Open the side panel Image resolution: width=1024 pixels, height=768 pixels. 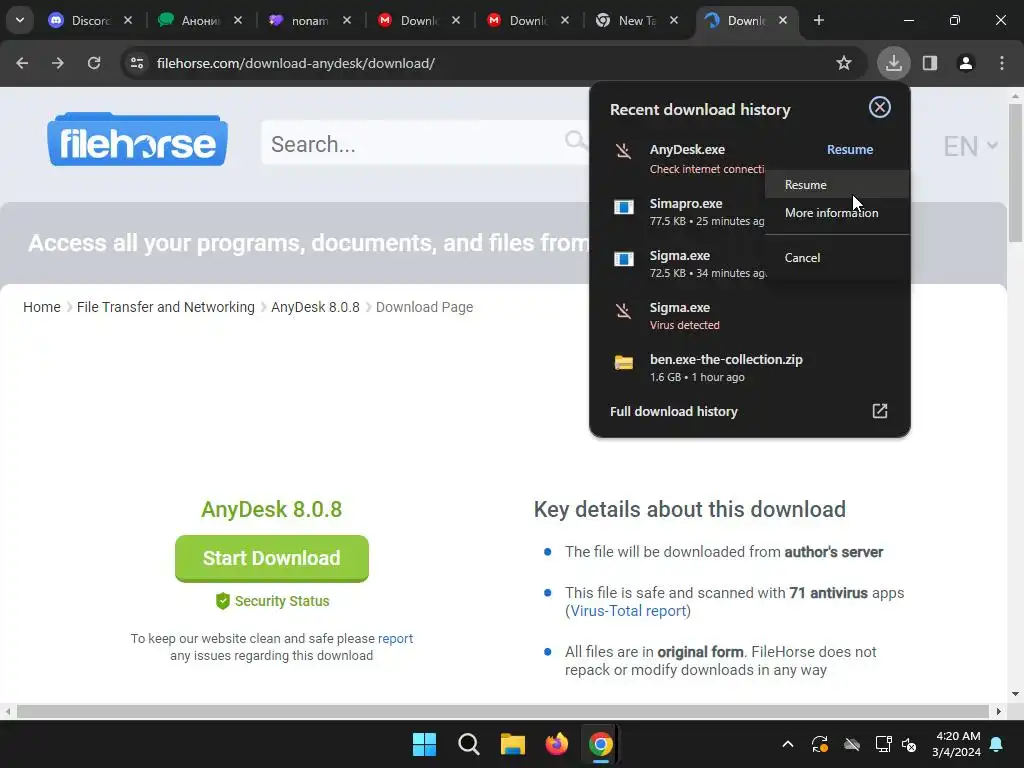(x=930, y=63)
